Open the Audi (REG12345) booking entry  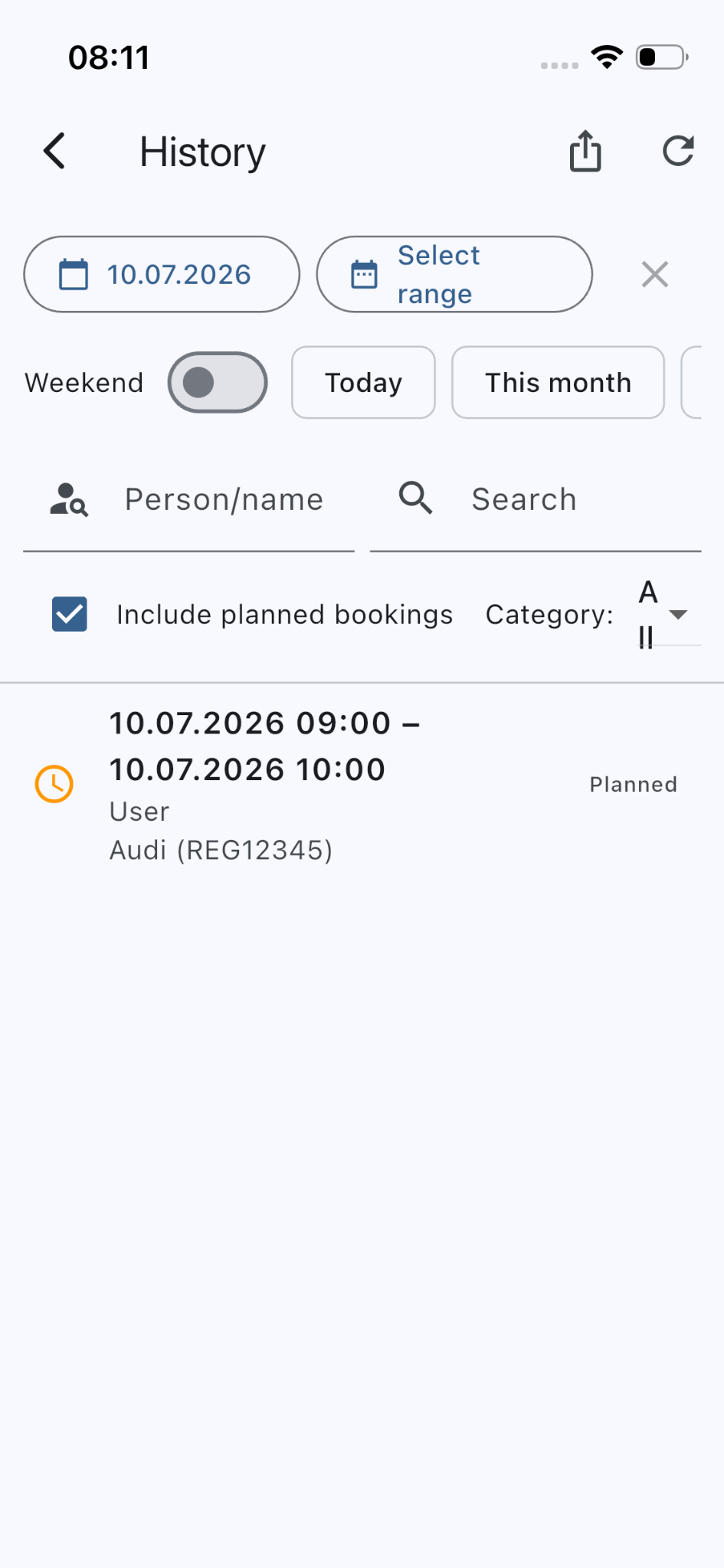tap(362, 786)
